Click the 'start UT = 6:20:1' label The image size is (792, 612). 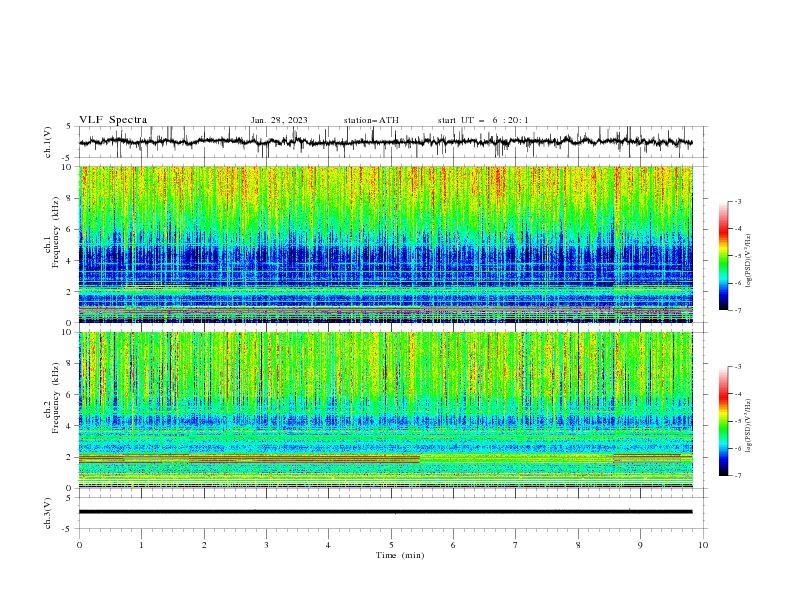click(x=483, y=120)
